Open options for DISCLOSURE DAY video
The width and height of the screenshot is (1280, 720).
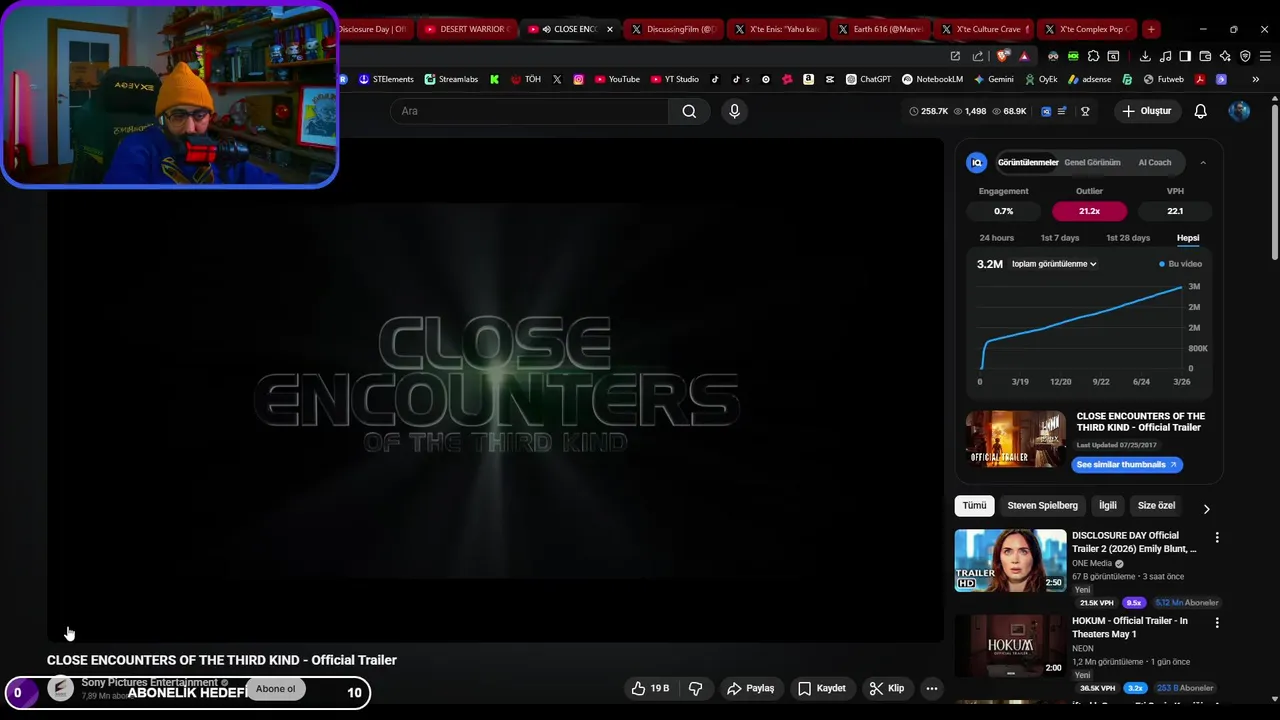point(1217,538)
